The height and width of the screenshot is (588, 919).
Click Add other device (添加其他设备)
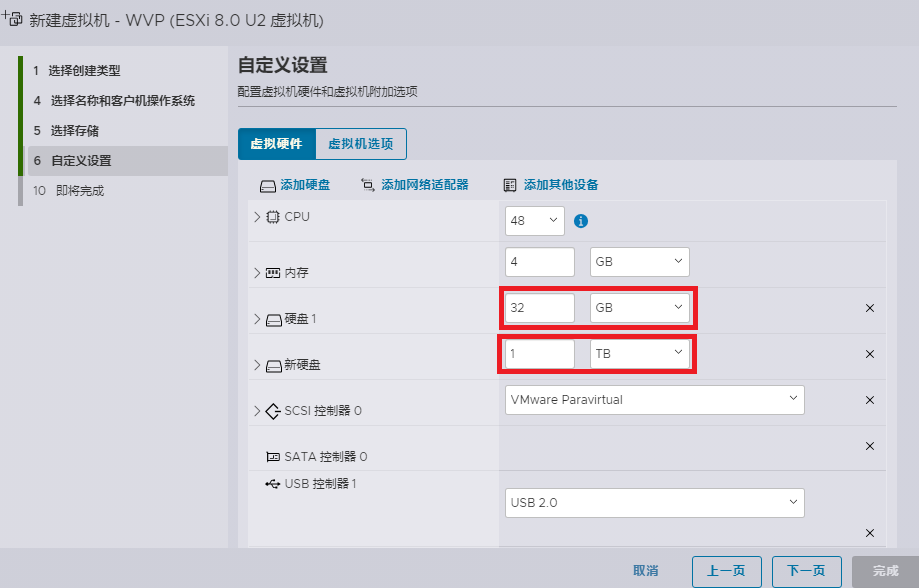[550, 185]
